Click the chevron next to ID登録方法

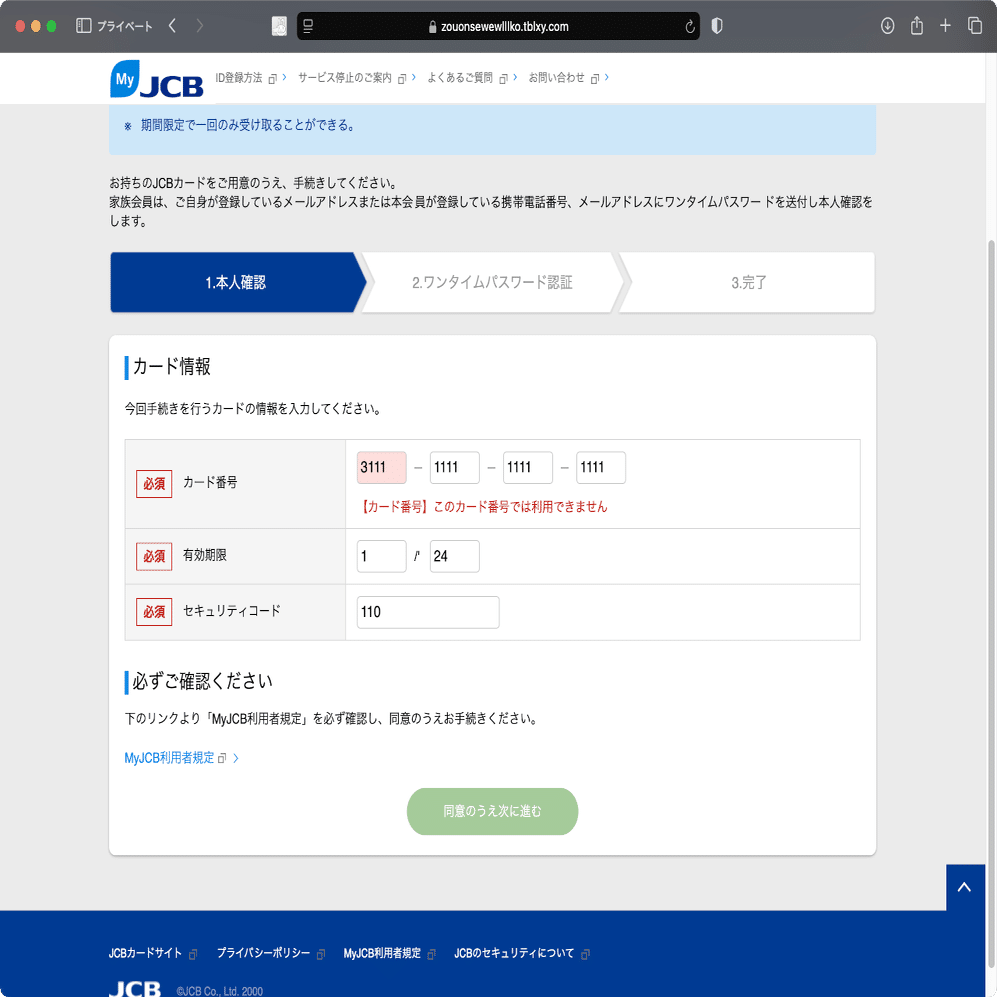[x=284, y=77]
